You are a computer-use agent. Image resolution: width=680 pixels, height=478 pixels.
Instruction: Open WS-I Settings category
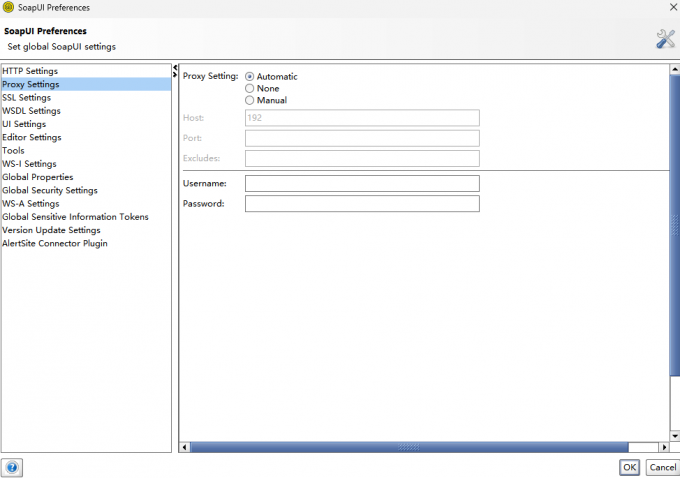tap(86, 164)
